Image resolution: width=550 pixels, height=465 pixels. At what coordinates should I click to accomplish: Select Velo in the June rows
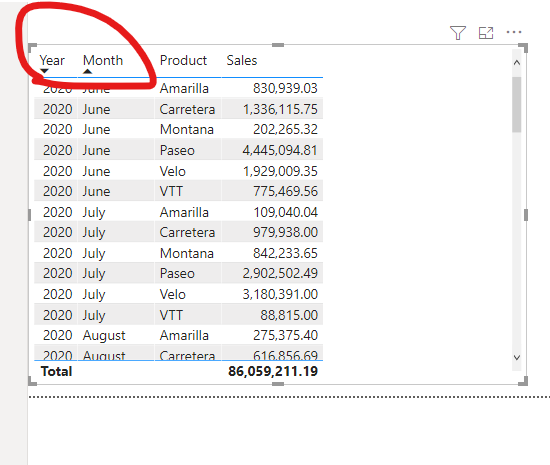pyautogui.click(x=173, y=171)
